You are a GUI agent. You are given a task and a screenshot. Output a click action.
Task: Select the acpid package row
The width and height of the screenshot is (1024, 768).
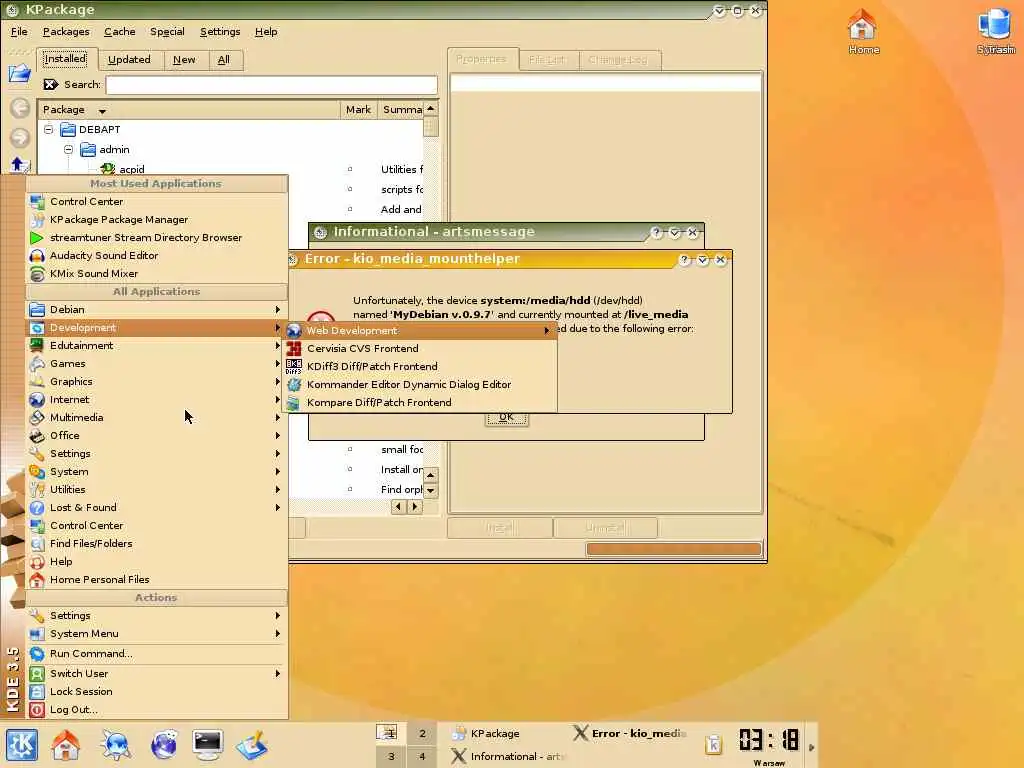pyautogui.click(x=232, y=169)
